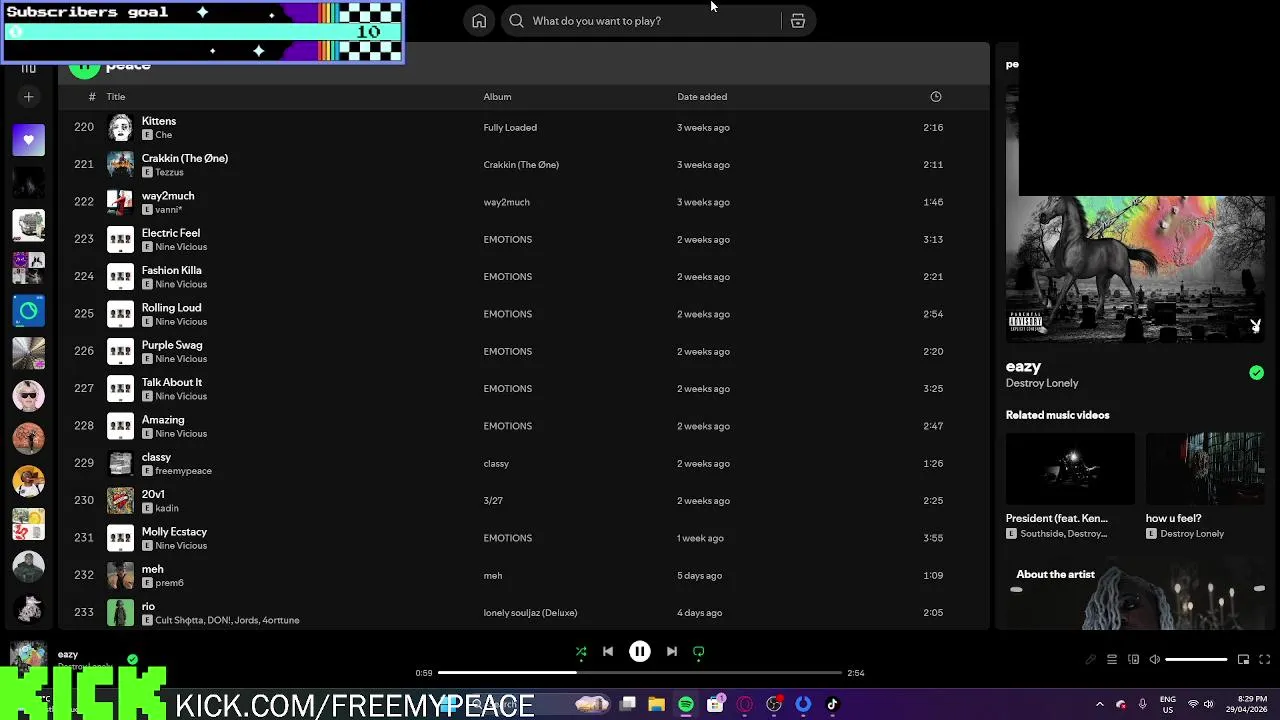
Task: Open the Queue view
Action: click(1112, 660)
